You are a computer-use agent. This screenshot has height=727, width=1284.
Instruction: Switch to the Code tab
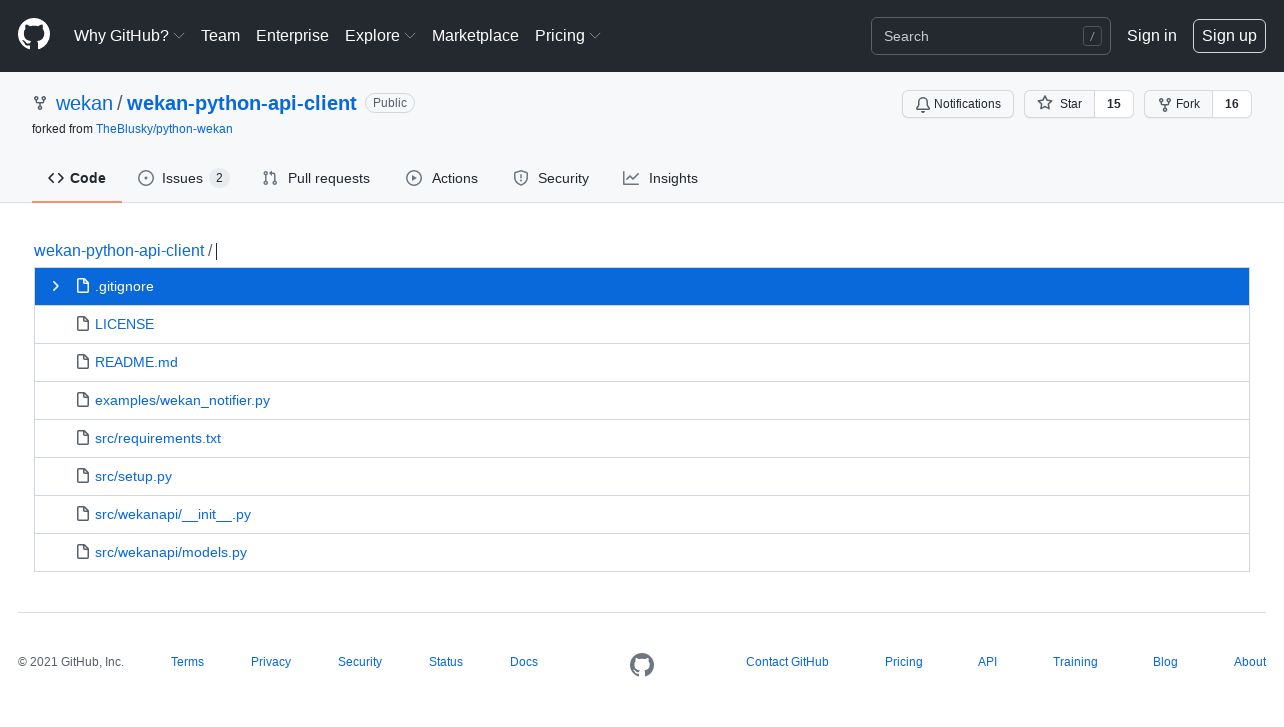point(77,178)
